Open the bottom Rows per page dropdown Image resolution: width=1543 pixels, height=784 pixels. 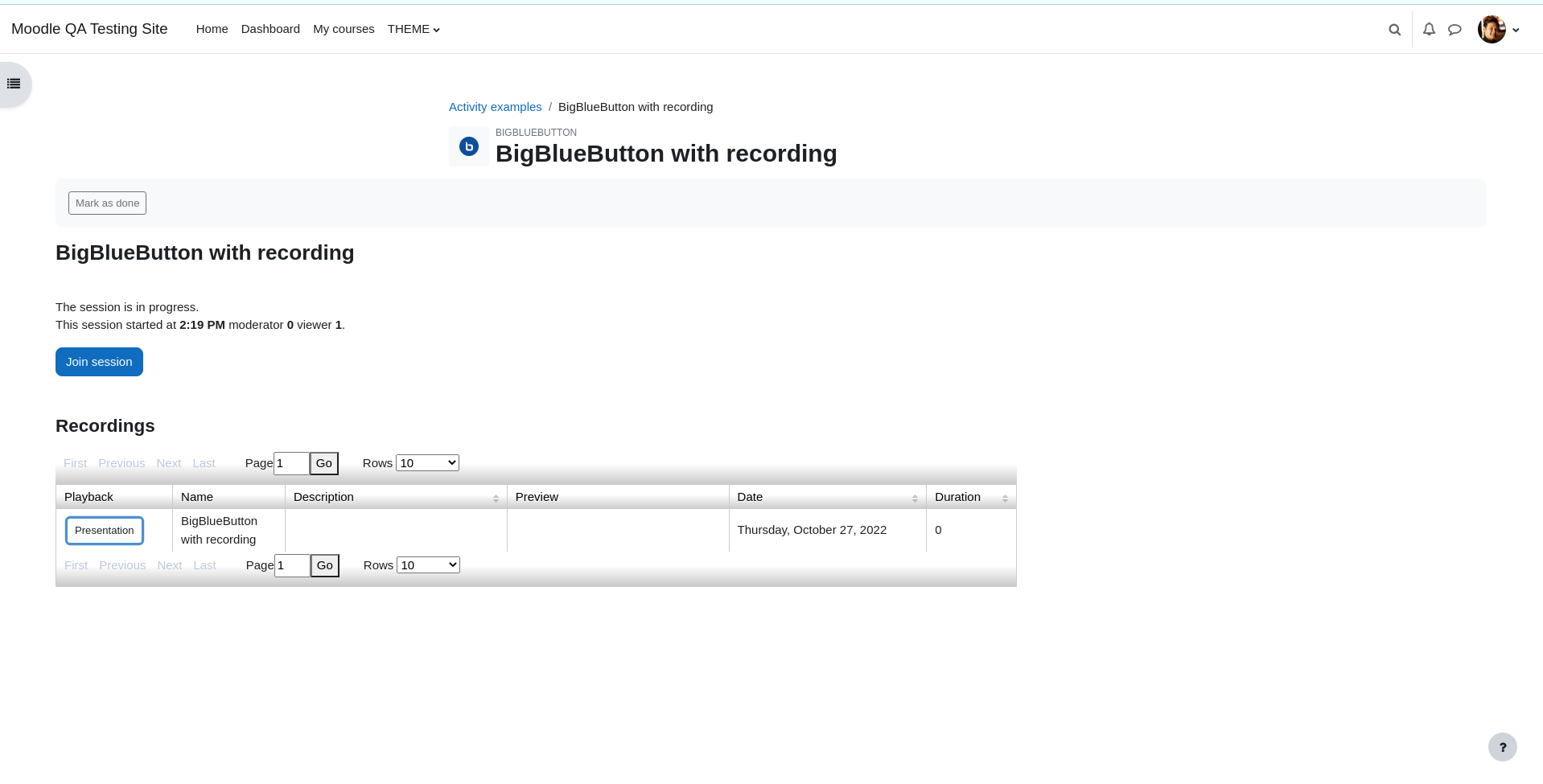[x=428, y=565]
